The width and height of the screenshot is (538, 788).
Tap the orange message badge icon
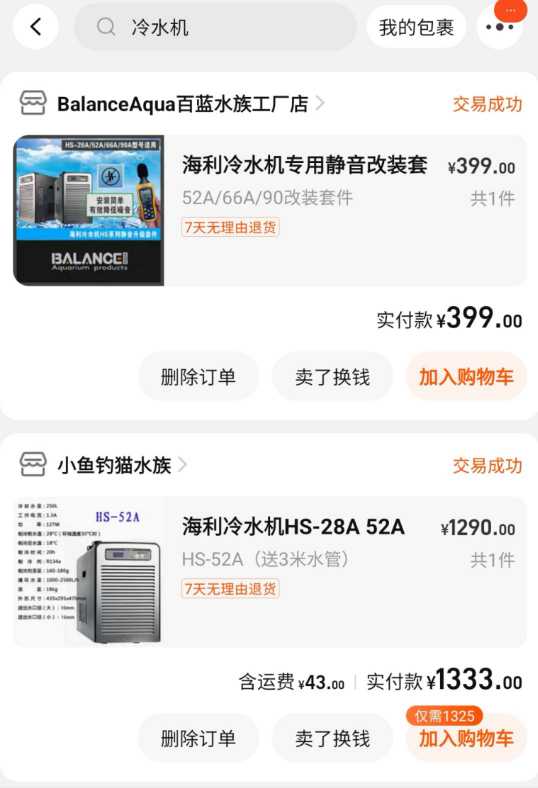[510, 10]
